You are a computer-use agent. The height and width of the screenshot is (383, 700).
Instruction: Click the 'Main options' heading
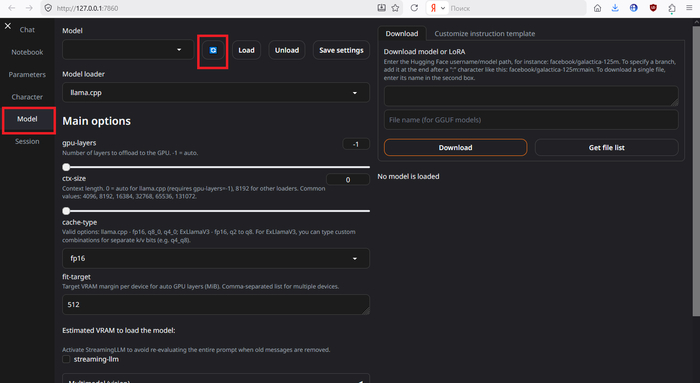pyautogui.click(x=96, y=121)
